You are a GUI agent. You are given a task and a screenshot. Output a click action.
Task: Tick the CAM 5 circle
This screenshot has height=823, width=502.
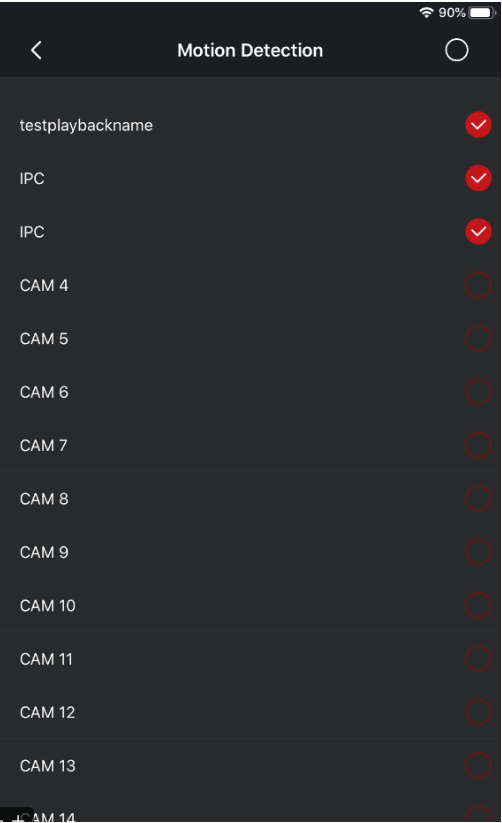point(478,339)
